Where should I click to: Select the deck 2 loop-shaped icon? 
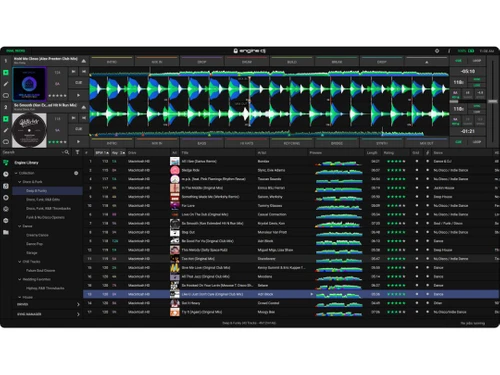click(6, 142)
